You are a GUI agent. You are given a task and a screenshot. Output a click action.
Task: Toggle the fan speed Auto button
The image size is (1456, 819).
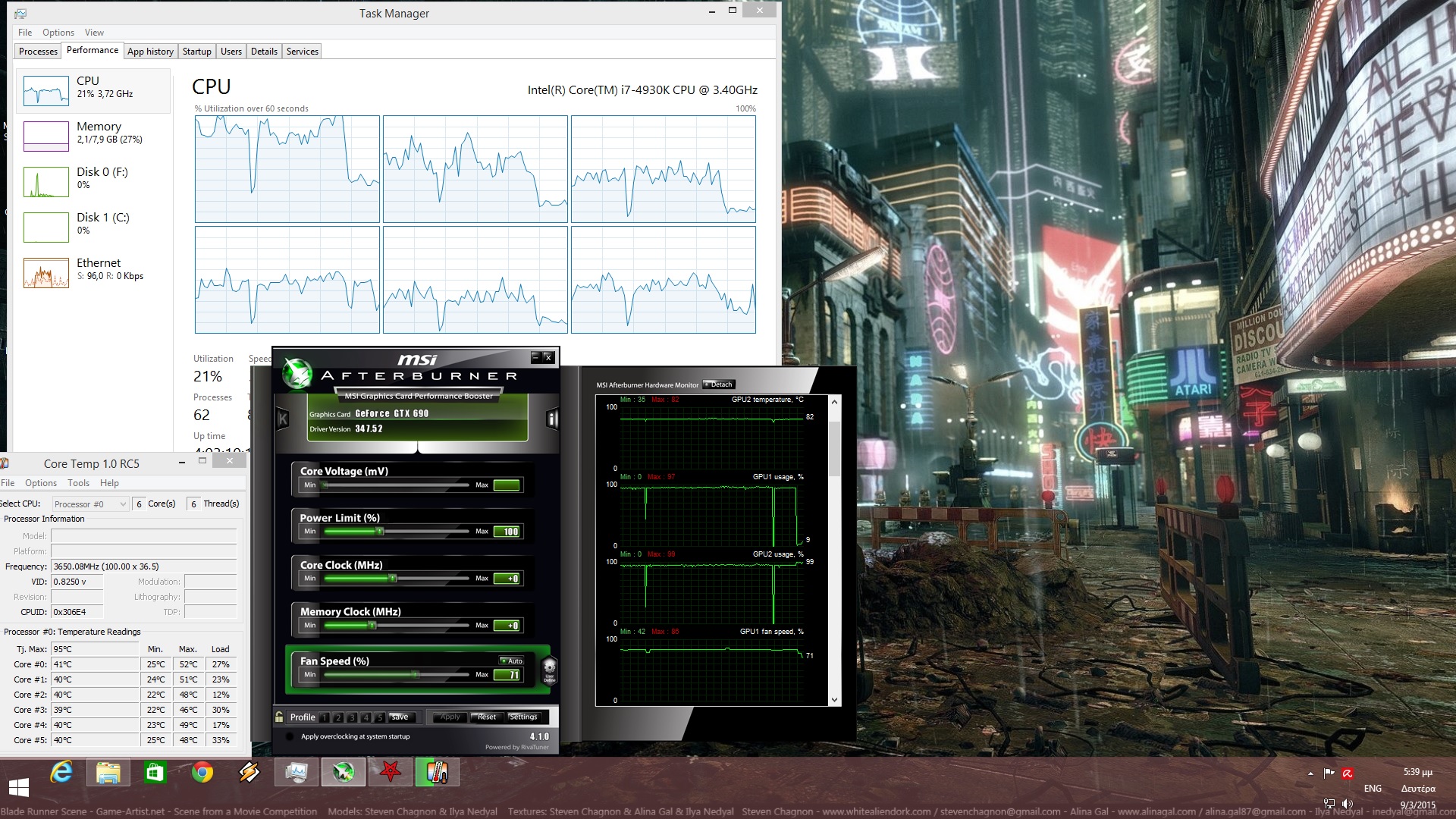click(x=512, y=661)
